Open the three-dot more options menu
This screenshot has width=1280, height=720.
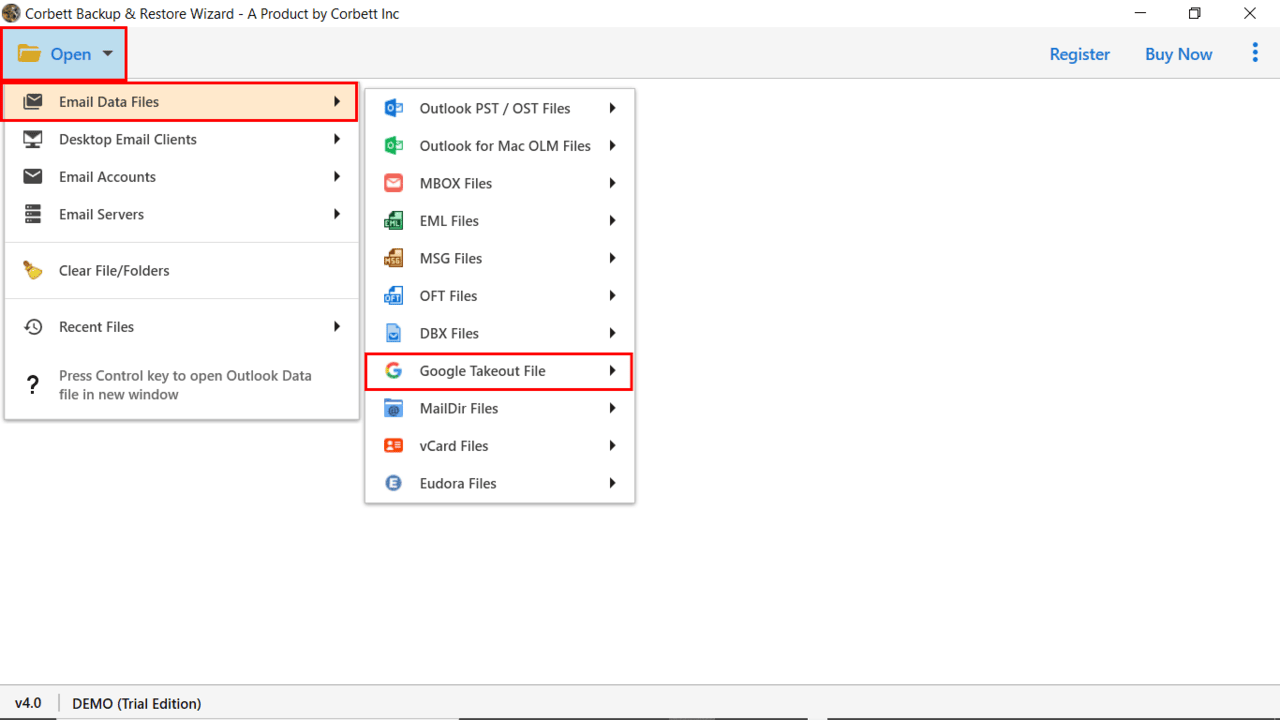pos(1255,53)
